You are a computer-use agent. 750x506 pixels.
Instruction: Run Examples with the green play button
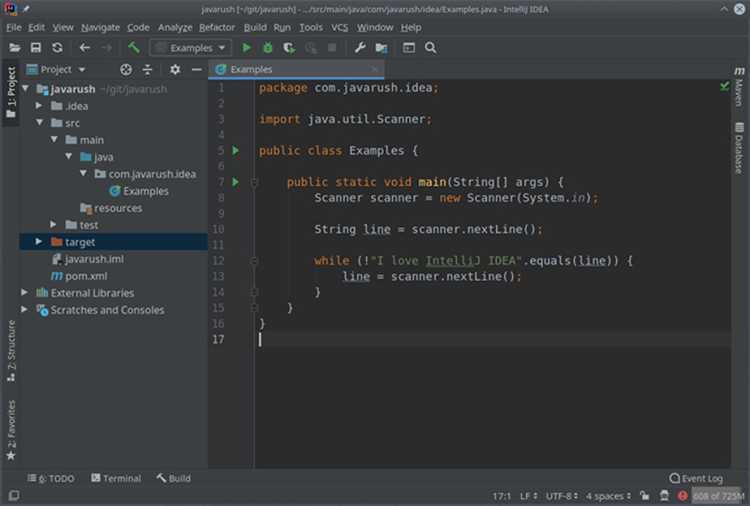point(246,48)
